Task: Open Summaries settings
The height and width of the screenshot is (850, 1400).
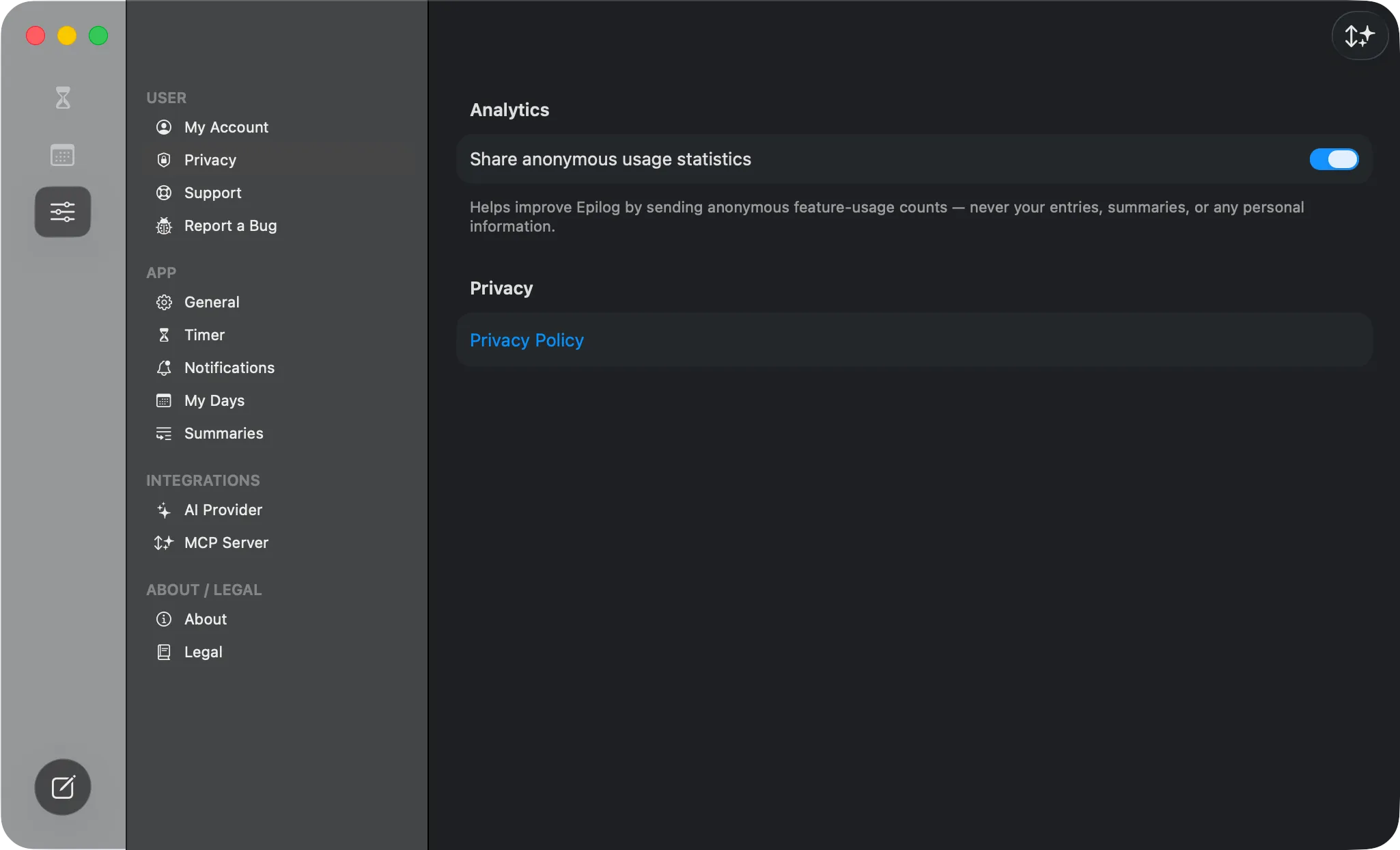Action: point(277,433)
